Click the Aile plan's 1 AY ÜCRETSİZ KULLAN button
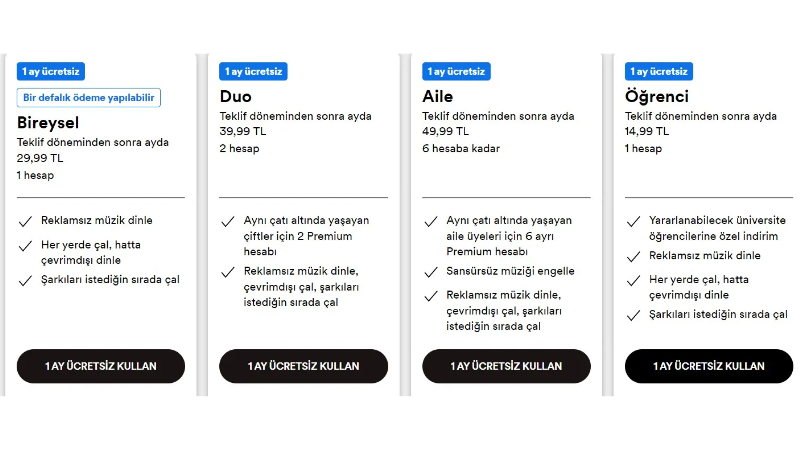The image size is (800, 450). pyautogui.click(x=506, y=366)
